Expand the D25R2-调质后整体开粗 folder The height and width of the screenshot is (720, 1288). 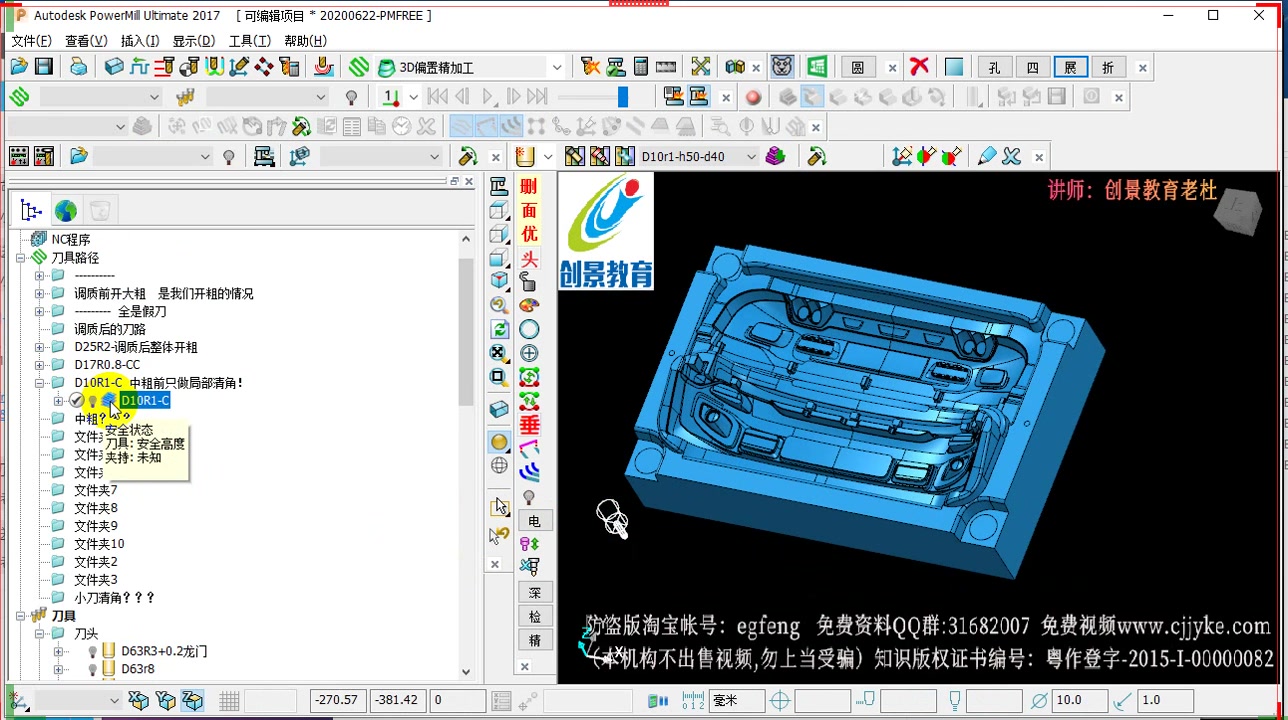point(39,347)
